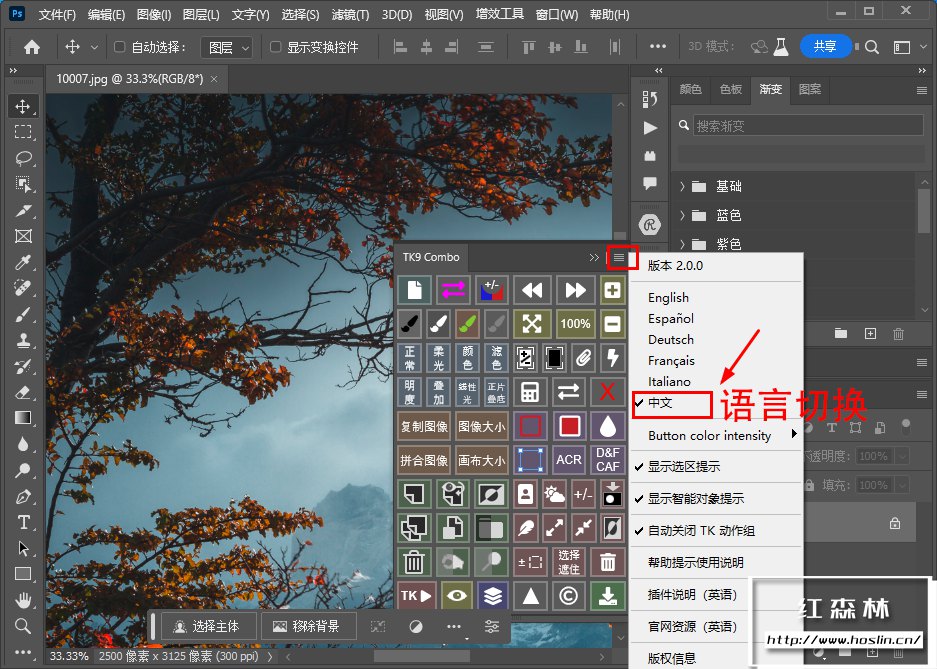Viewport: 937px width, 669px height.
Task: Switch to the 色板 tab
Action: coord(731,89)
